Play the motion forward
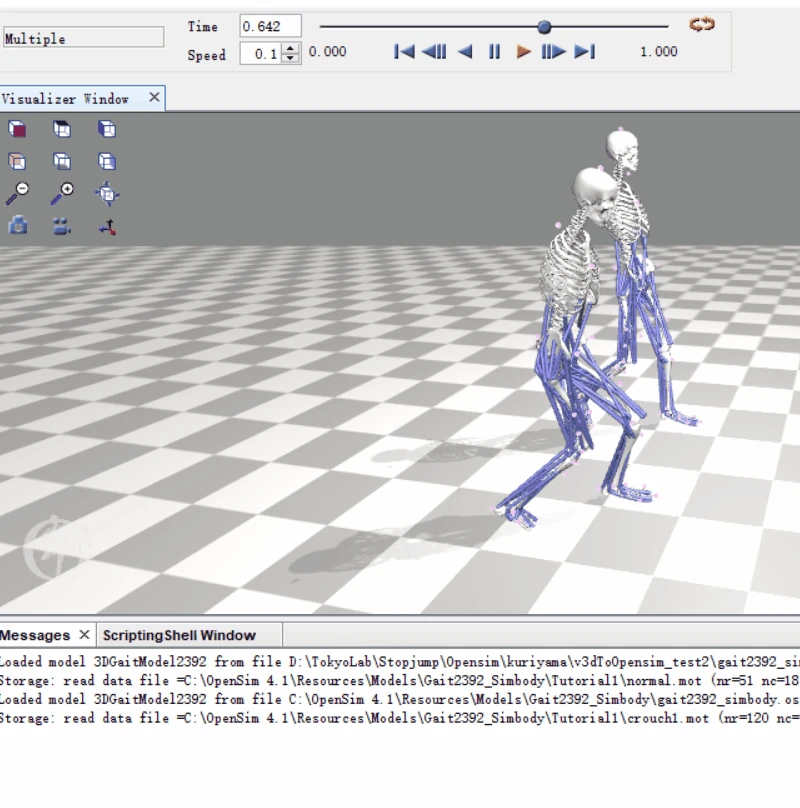 (523, 52)
